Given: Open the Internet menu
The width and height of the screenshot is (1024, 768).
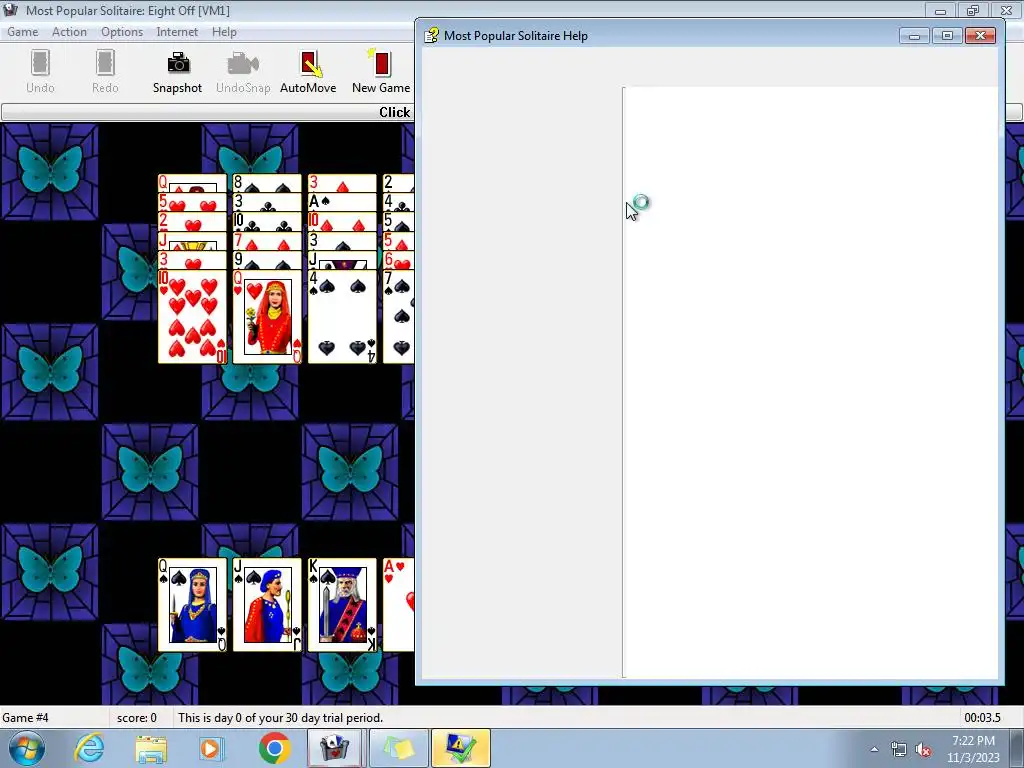Looking at the screenshot, I should click(x=177, y=32).
